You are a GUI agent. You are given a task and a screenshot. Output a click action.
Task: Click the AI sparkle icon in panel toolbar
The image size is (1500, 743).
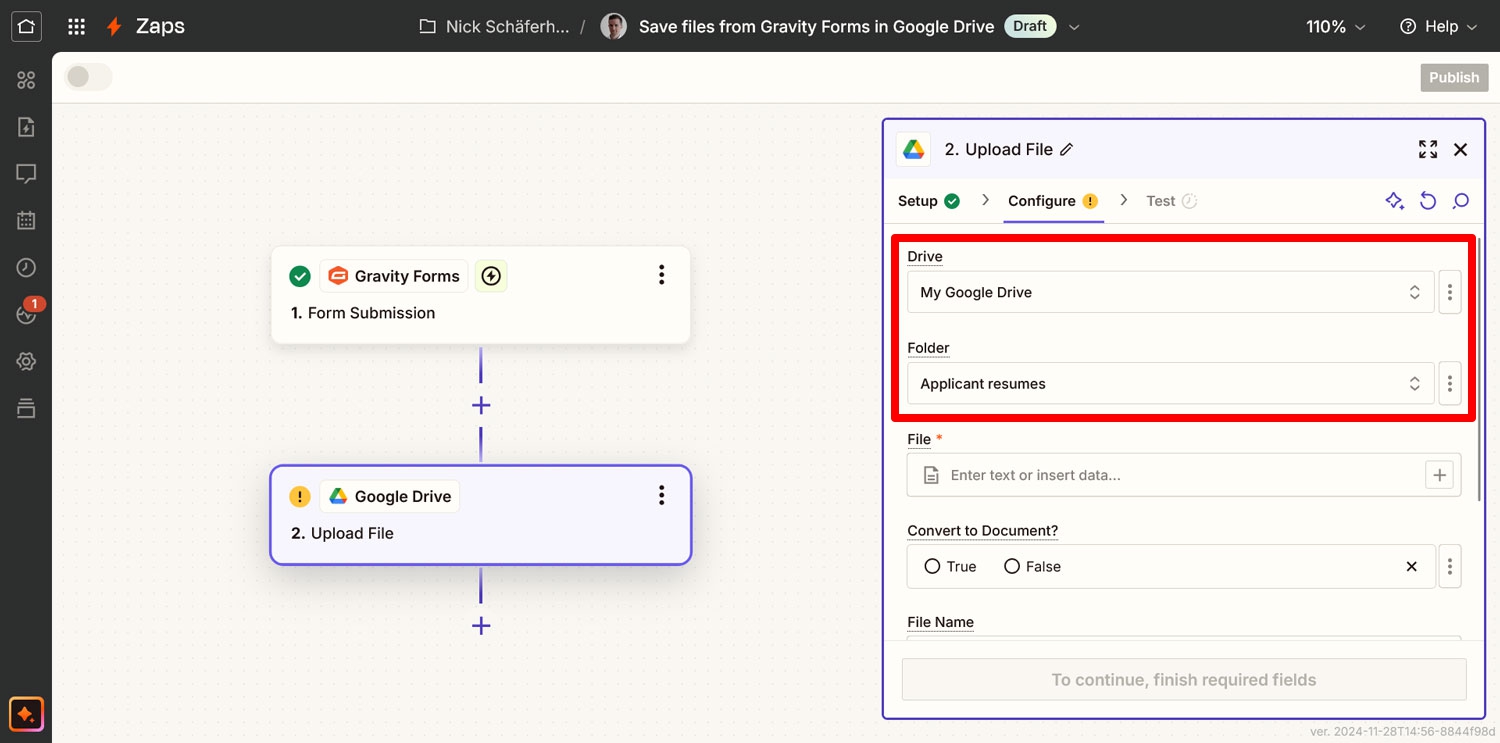point(1395,201)
